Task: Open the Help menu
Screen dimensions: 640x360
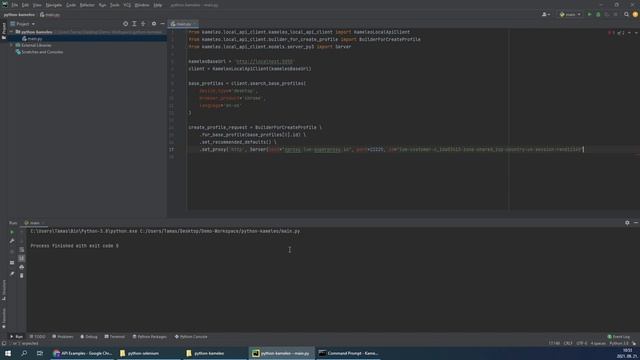Action: [x=158, y=5]
